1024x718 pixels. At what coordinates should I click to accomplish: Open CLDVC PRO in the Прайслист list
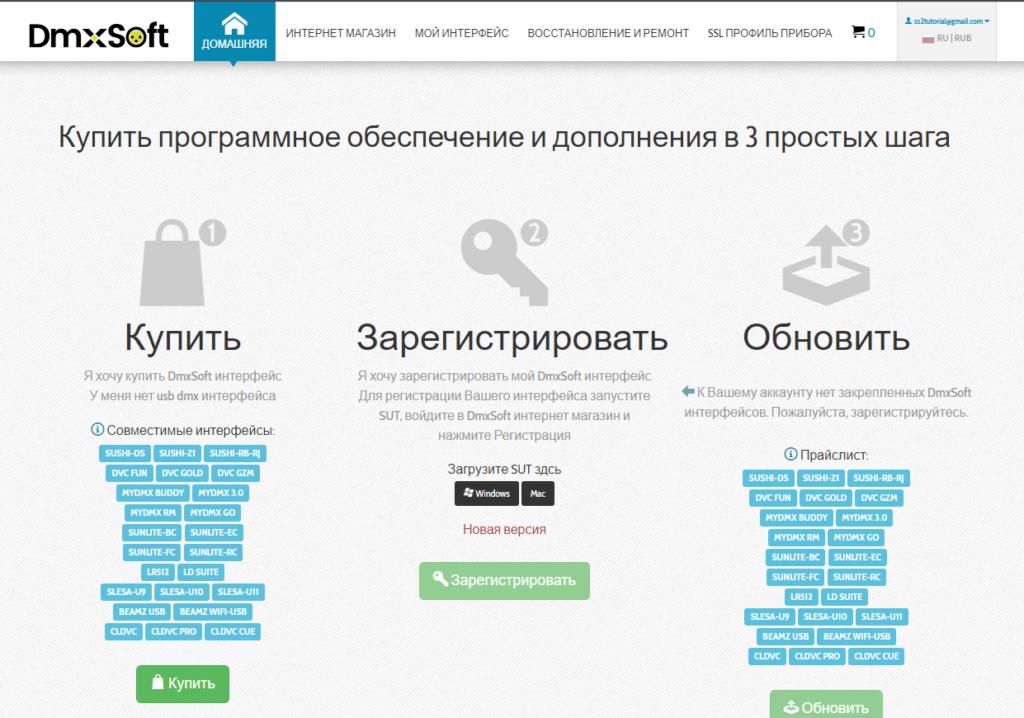[x=818, y=656]
